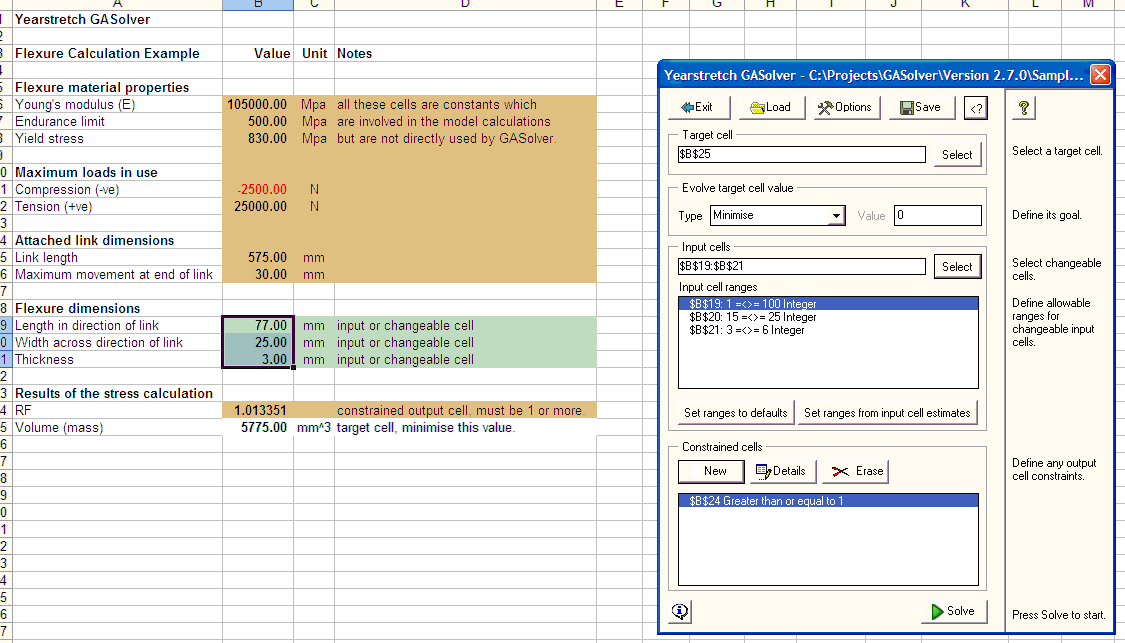Click Select beside Target cell field
The image size is (1125, 643).
[956, 155]
